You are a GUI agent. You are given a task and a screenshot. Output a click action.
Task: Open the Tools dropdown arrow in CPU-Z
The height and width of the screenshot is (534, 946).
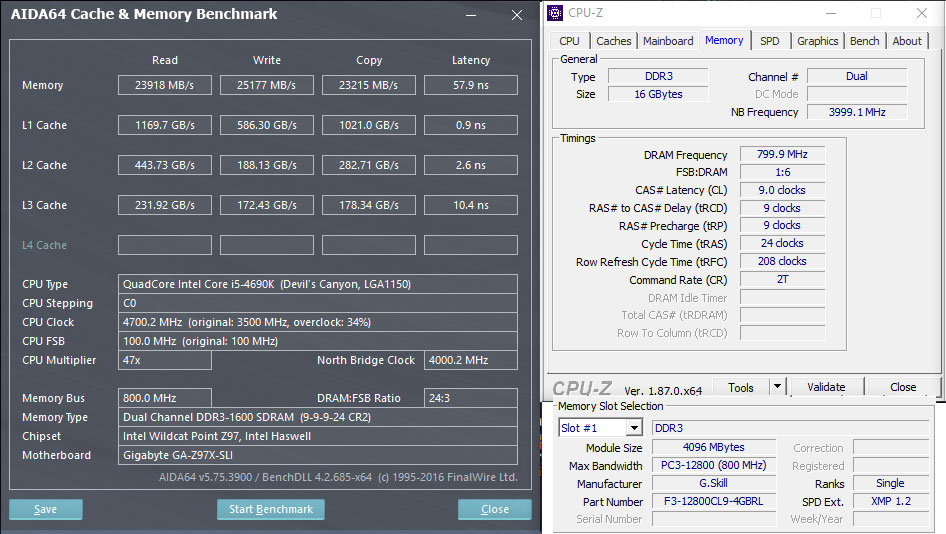(778, 386)
